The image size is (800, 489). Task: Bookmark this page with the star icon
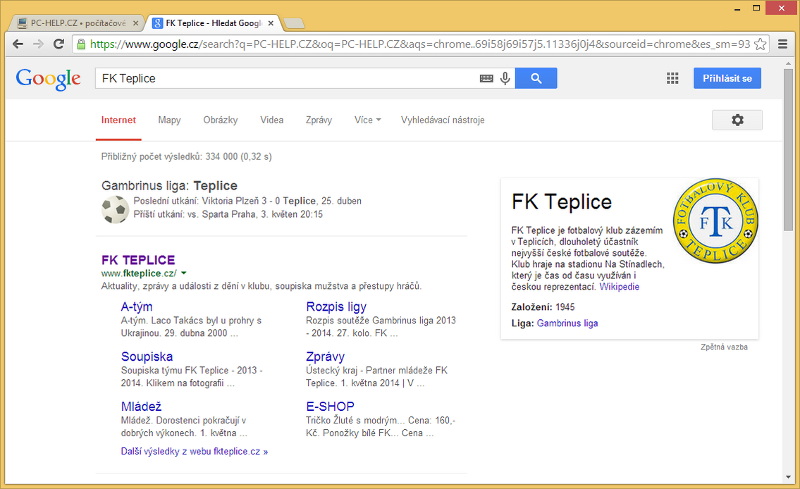click(761, 44)
